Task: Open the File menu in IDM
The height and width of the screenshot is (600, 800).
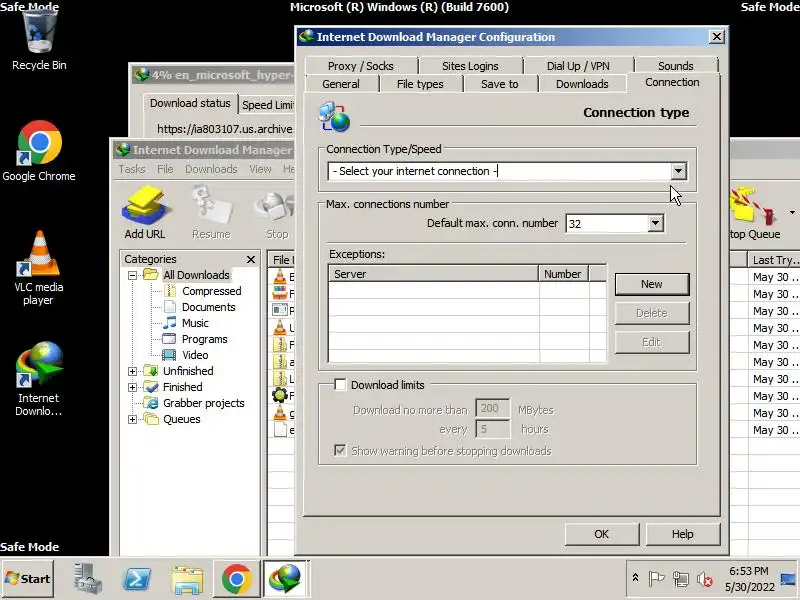Action: click(165, 169)
